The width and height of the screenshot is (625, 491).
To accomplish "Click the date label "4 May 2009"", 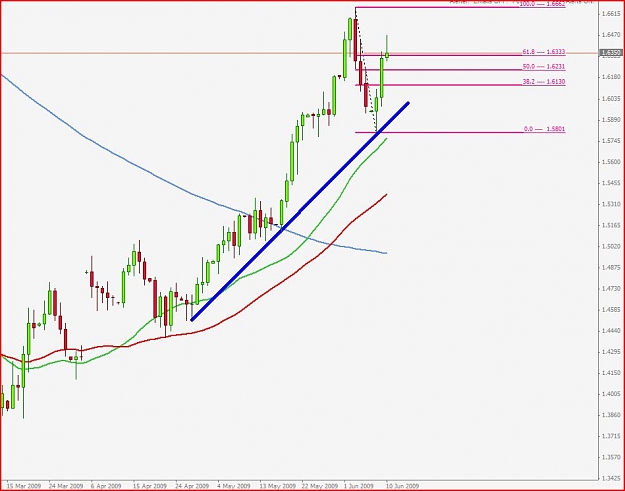I will [234, 486].
